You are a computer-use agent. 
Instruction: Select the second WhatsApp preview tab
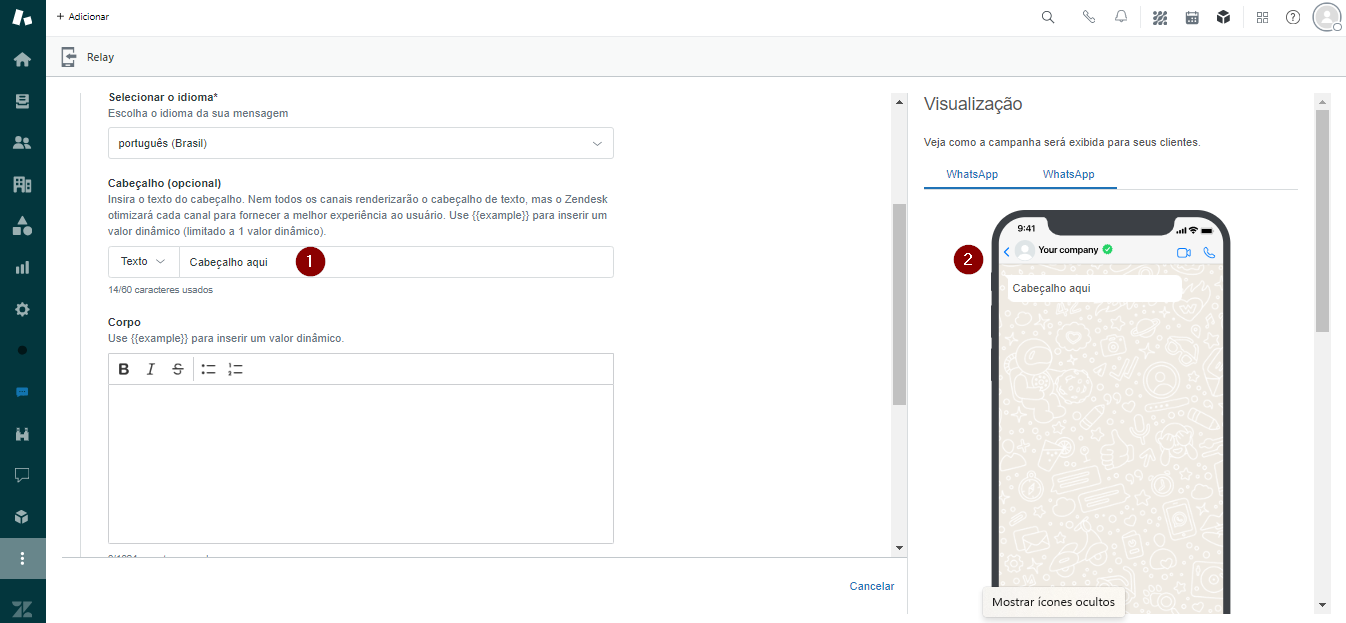1068,174
